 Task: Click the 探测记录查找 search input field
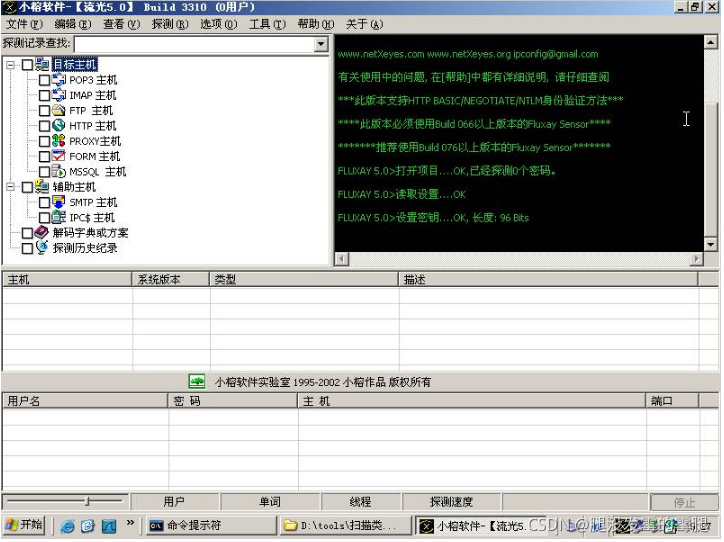click(x=194, y=44)
